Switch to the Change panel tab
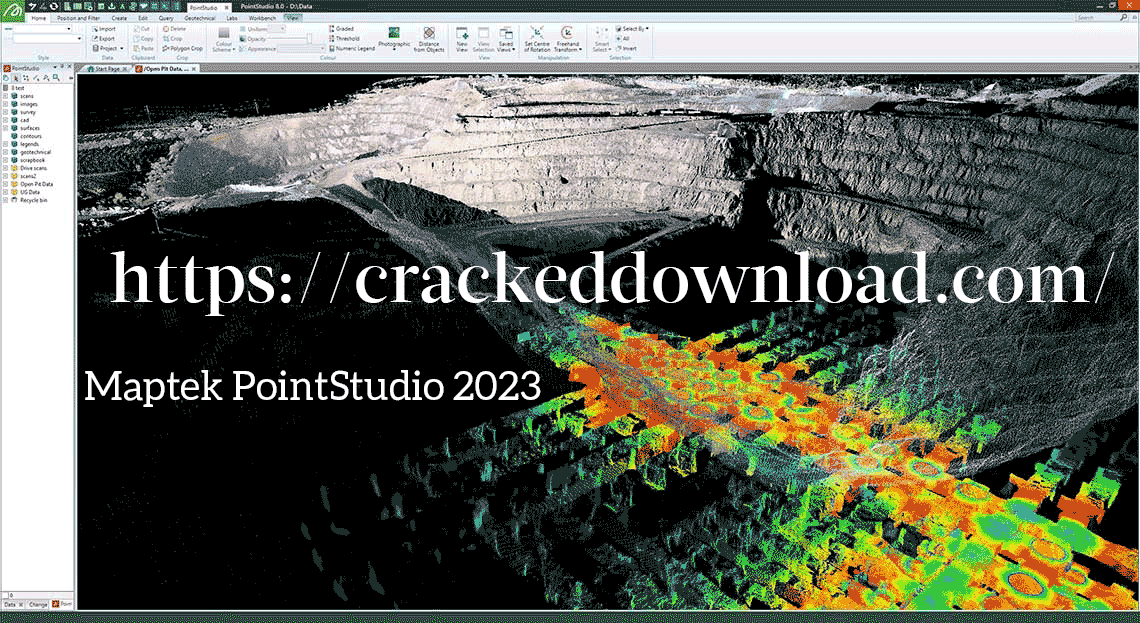 [39, 604]
